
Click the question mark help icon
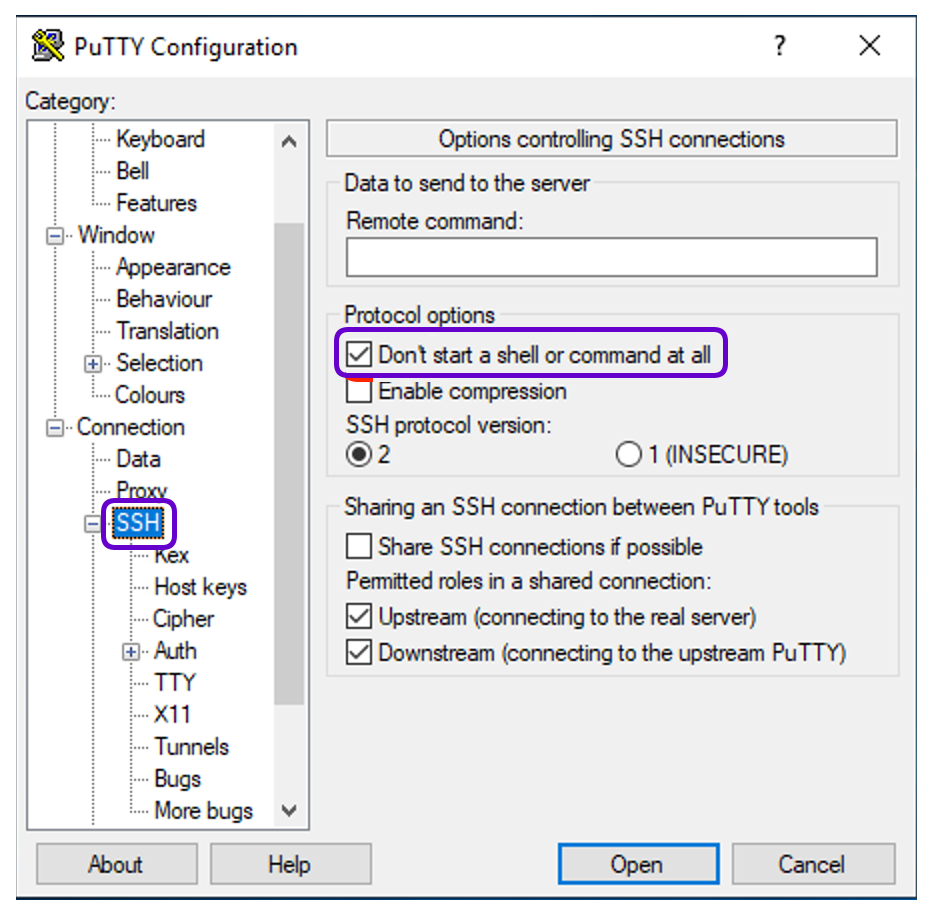tap(779, 46)
